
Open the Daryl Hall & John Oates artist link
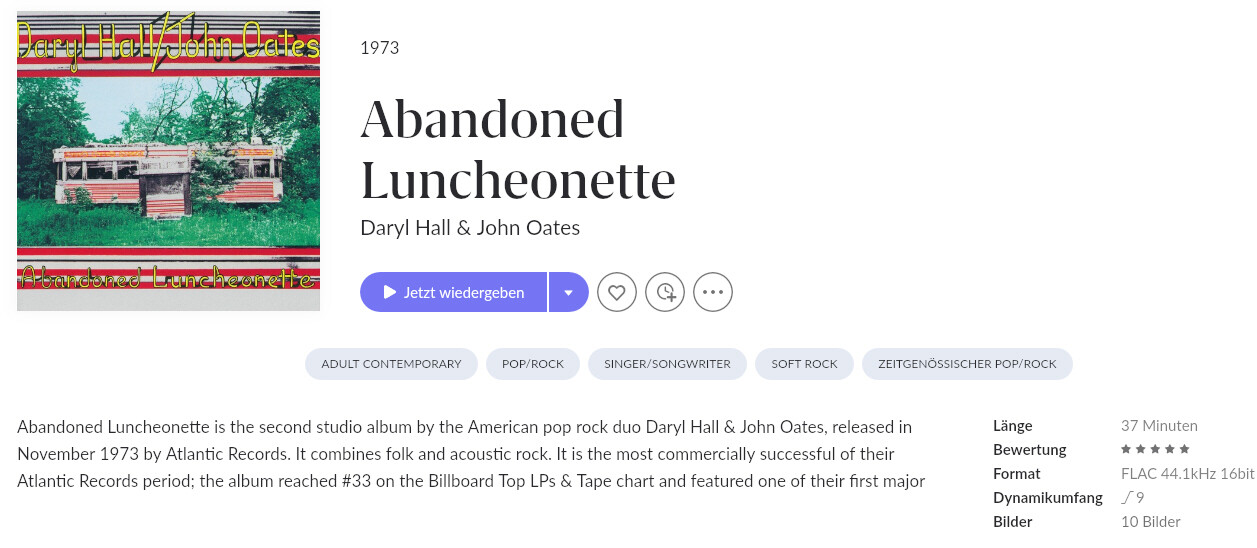tap(470, 227)
